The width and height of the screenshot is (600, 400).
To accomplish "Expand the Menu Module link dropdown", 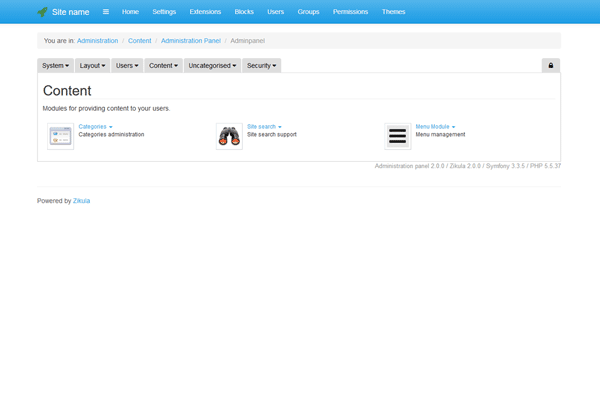I will point(453,127).
